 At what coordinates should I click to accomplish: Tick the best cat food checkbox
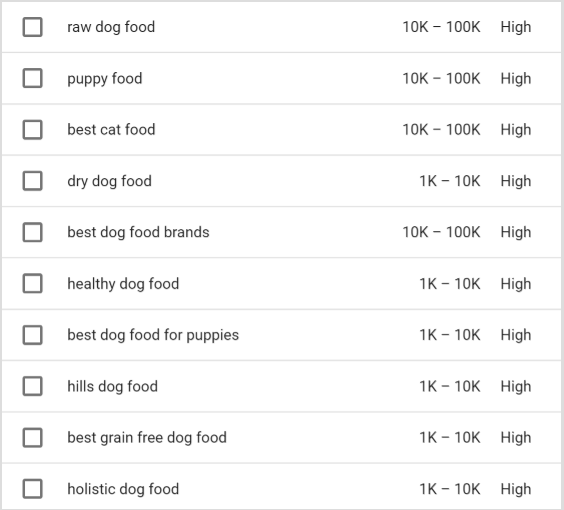point(33,129)
